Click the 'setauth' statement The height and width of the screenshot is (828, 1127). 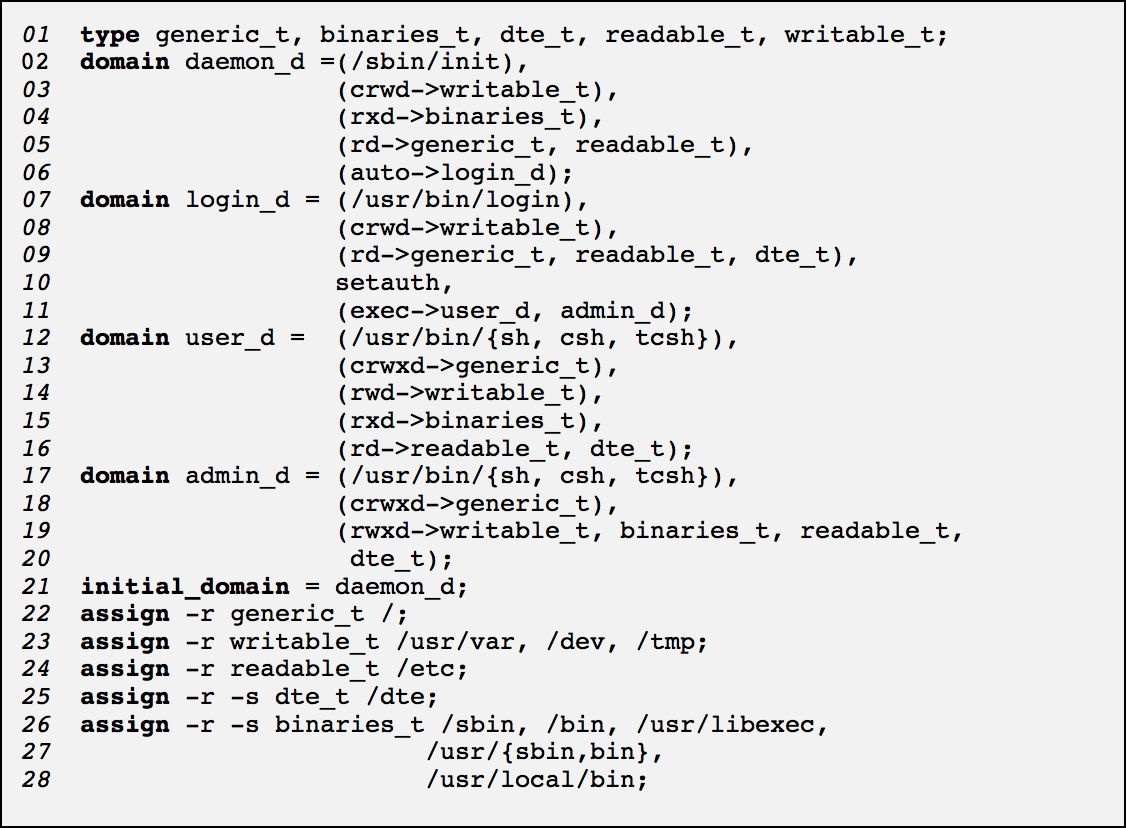click(x=387, y=282)
